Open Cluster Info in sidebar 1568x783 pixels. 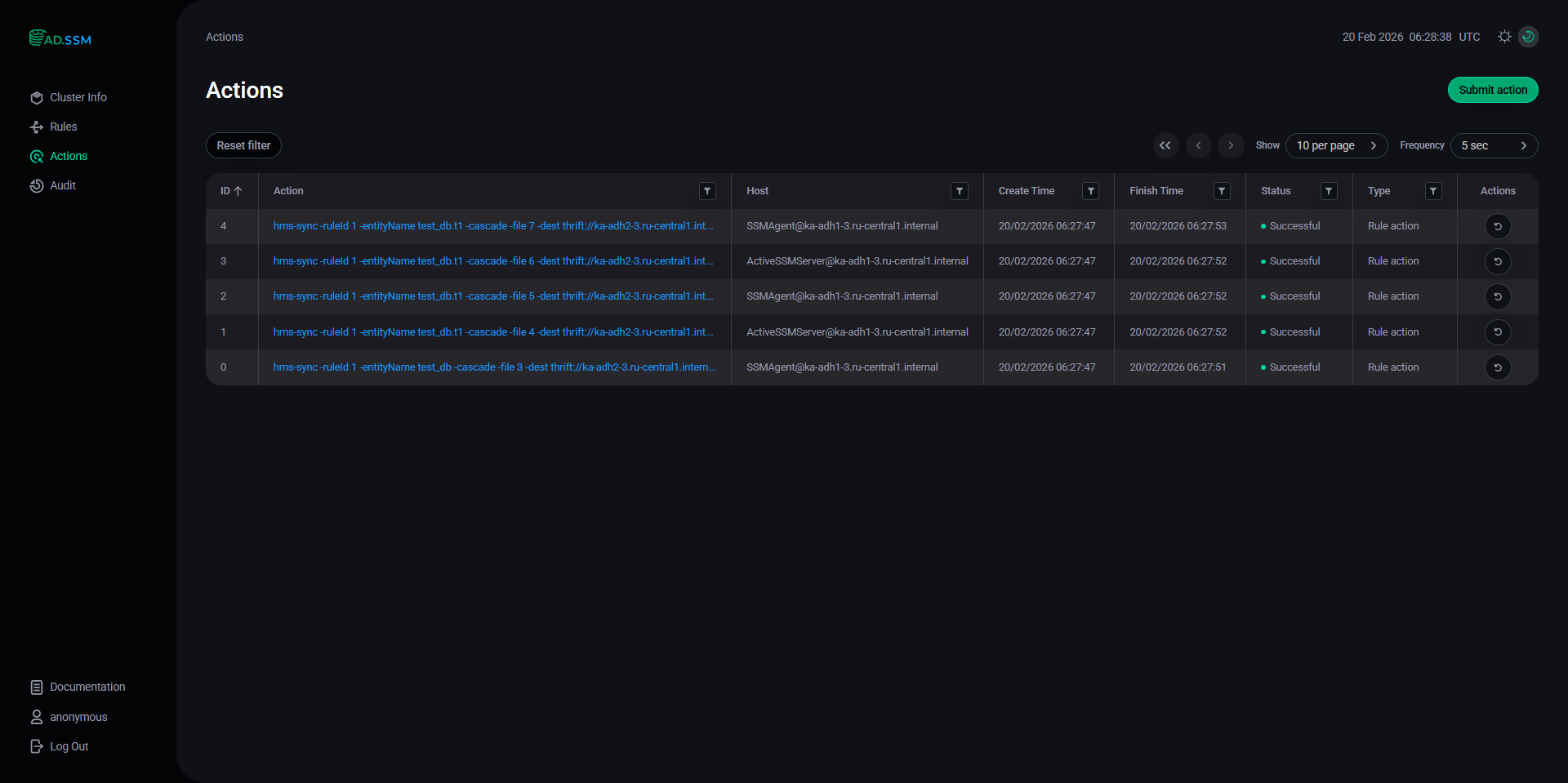78,97
